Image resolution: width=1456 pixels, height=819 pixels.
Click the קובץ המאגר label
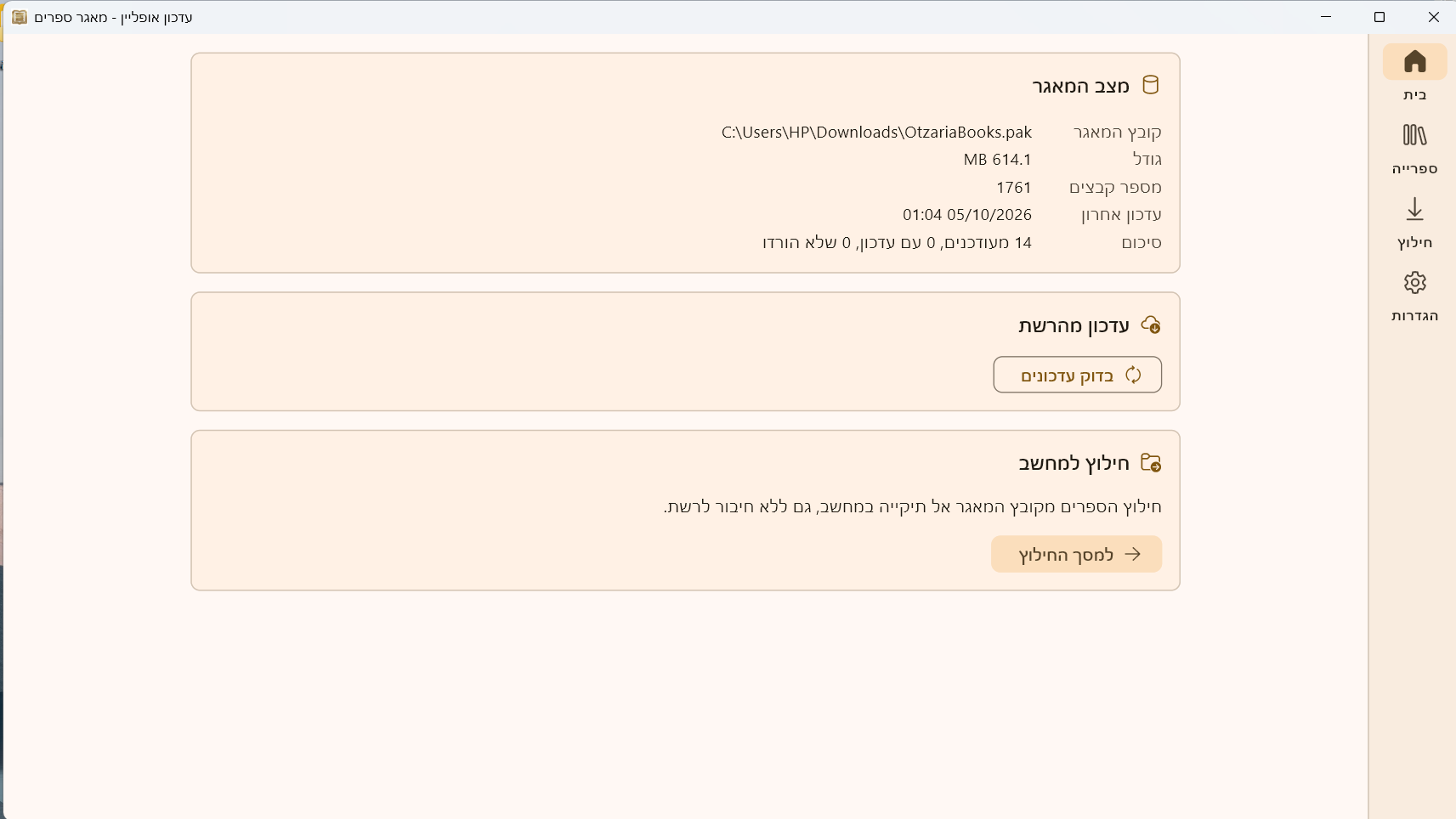(1117, 132)
